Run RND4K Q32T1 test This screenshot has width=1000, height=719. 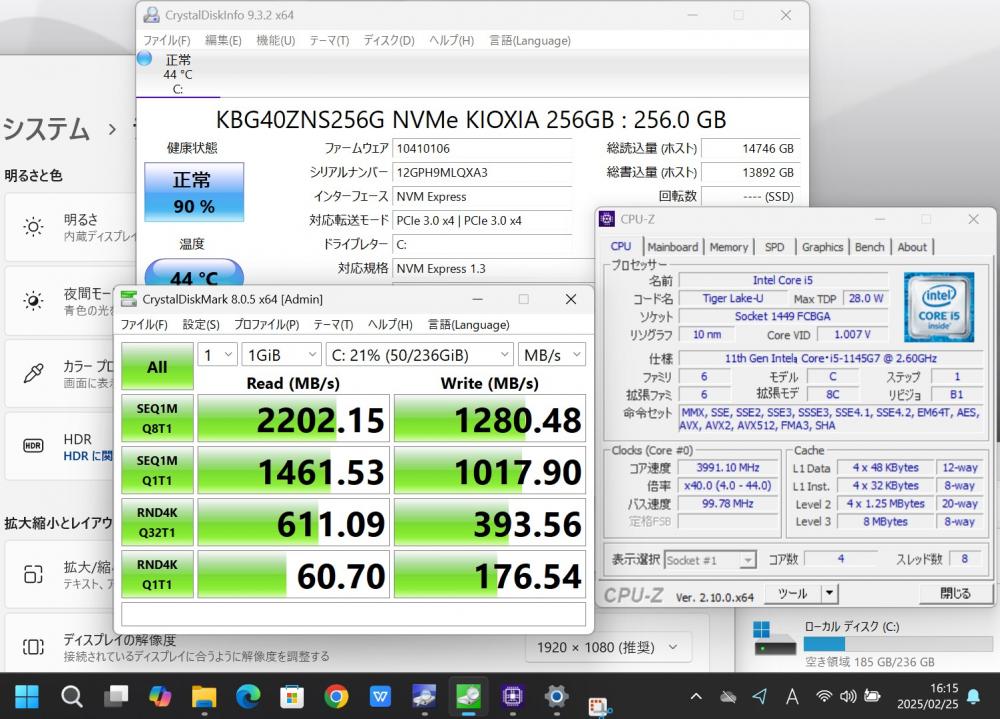click(x=157, y=523)
